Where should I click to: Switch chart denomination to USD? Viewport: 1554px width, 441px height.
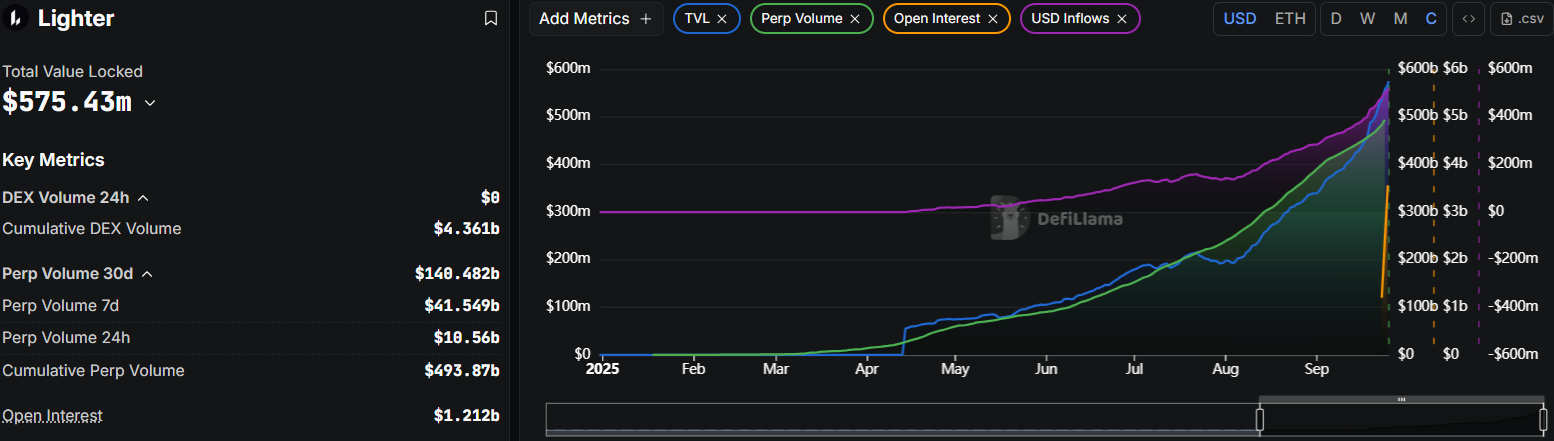click(1240, 19)
